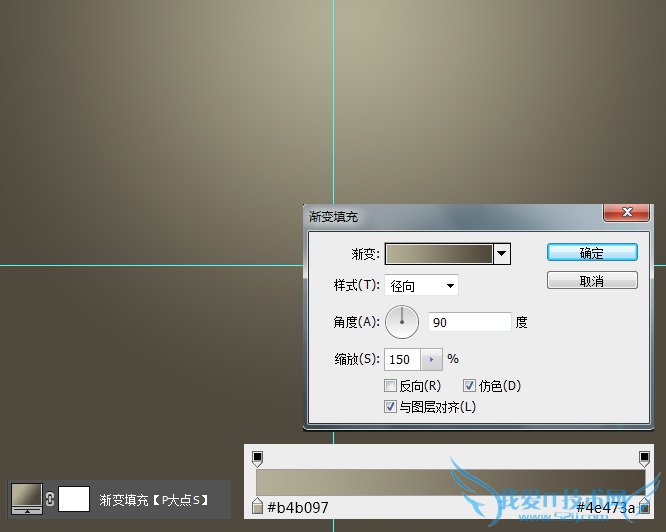
Task: Open the scale slider arrow button
Action: tap(432, 360)
